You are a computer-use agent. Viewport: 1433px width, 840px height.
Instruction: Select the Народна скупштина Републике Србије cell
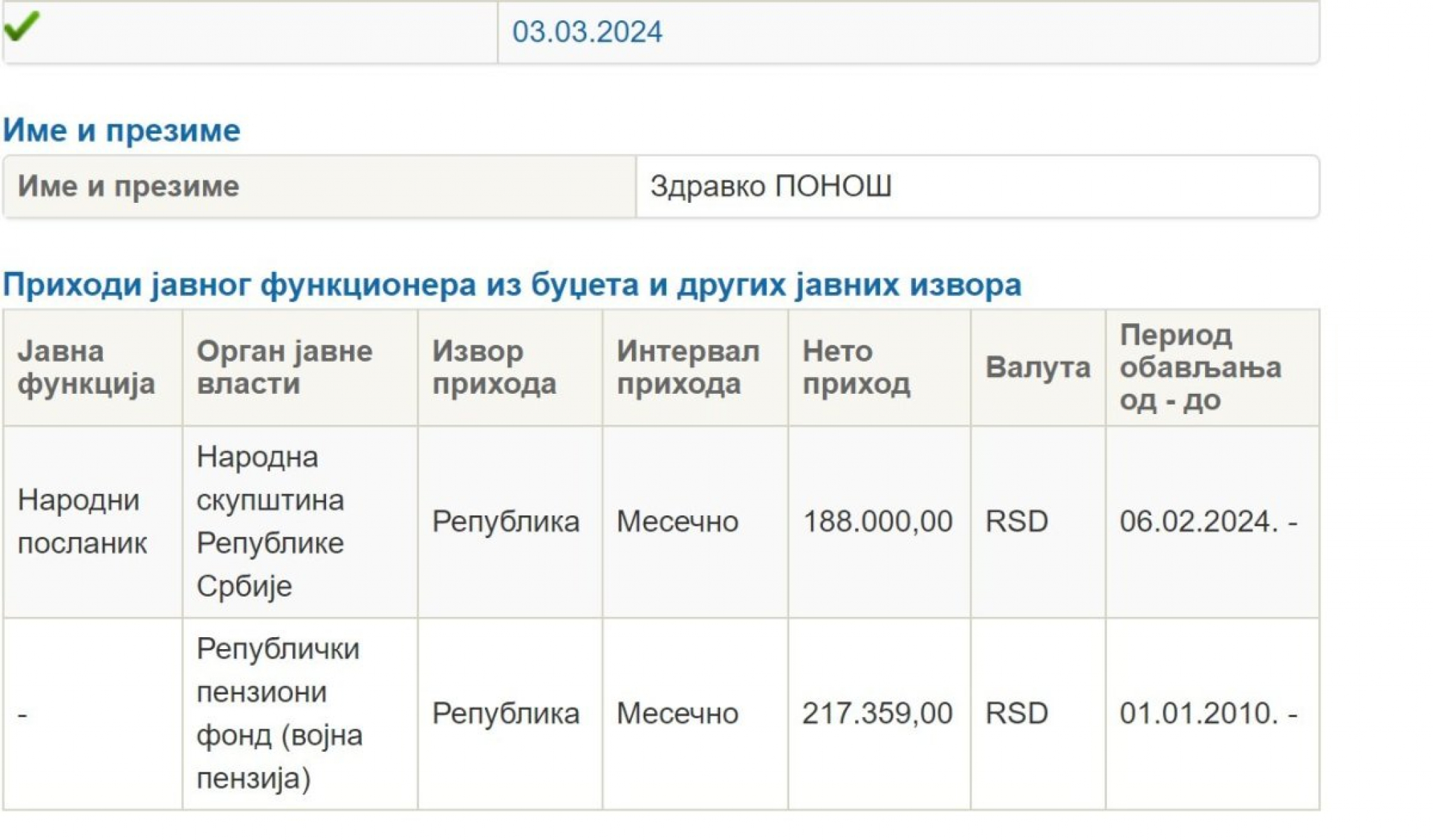click(x=270, y=522)
